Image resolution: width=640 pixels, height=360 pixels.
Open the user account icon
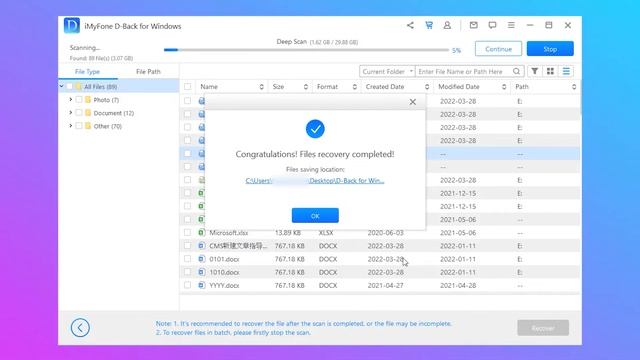[x=447, y=25]
